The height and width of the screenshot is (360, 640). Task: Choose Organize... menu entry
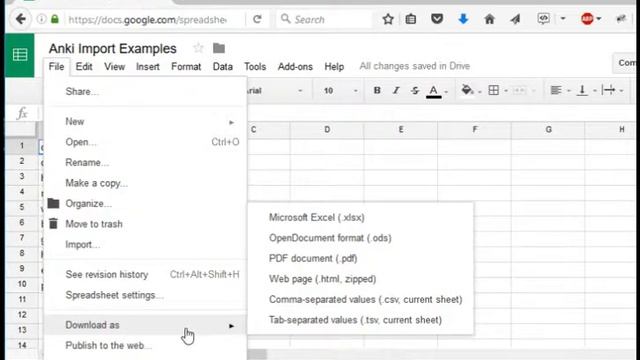coord(145,203)
